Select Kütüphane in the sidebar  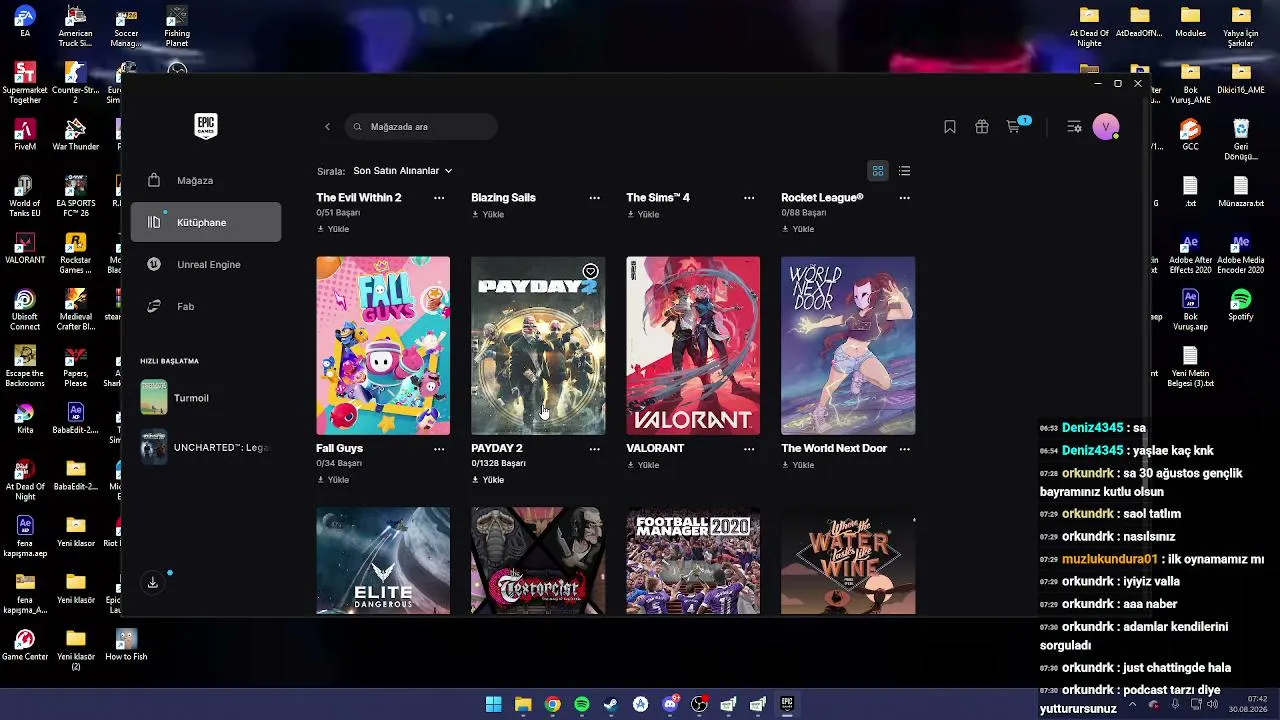tap(206, 222)
